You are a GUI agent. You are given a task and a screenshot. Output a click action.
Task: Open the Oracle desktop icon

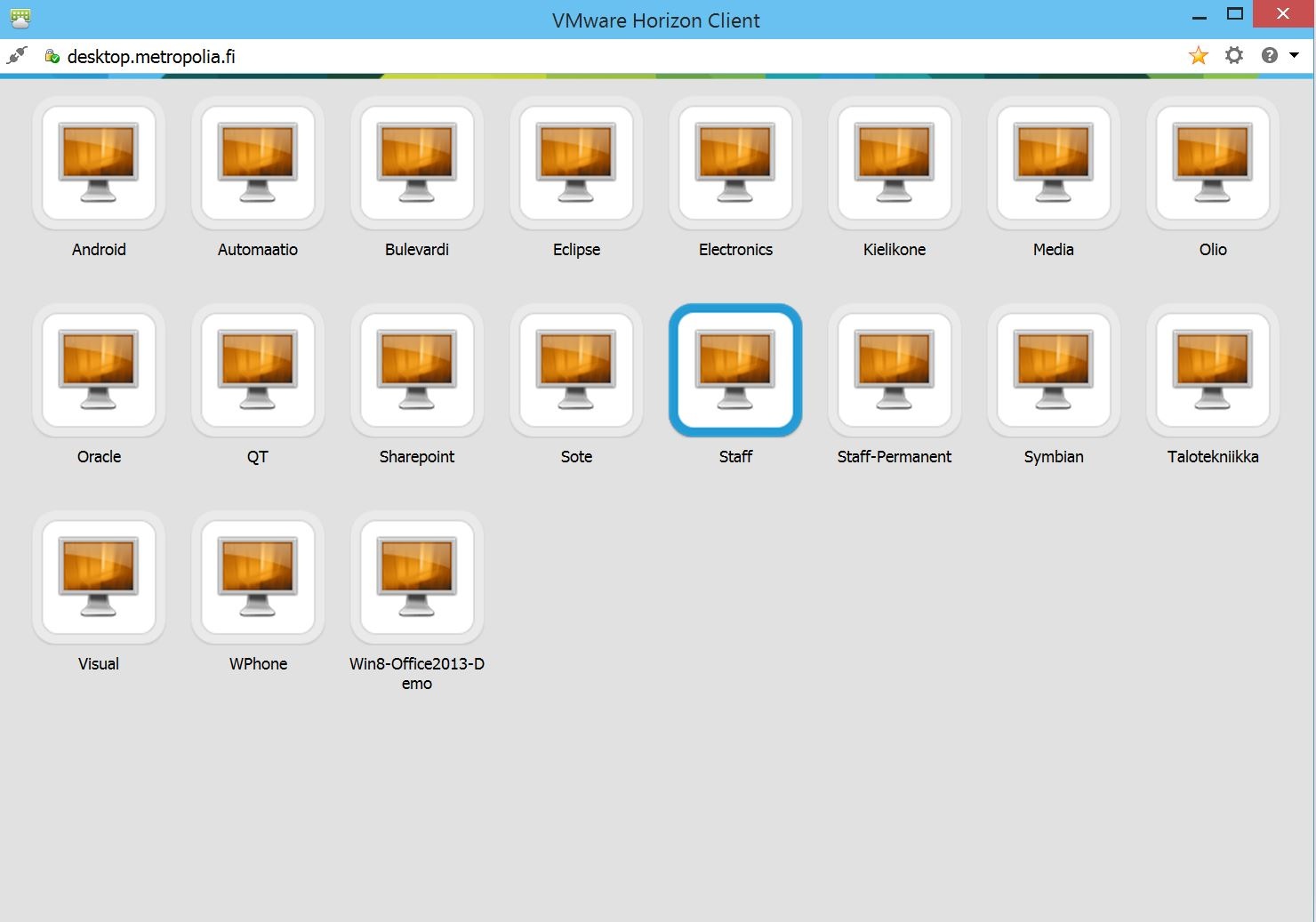[99, 371]
